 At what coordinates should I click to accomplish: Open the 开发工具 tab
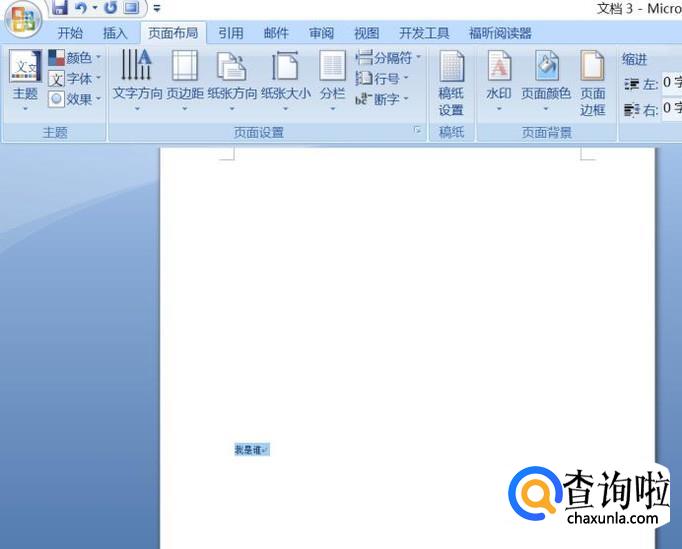(x=424, y=33)
